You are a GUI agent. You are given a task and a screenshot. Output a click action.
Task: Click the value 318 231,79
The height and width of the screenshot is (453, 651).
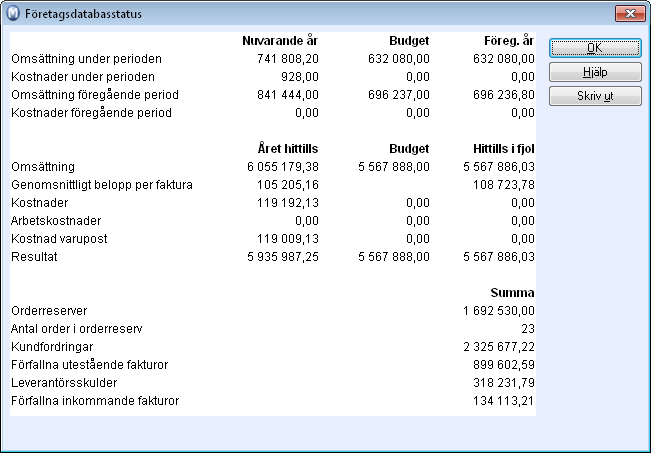tap(504, 383)
